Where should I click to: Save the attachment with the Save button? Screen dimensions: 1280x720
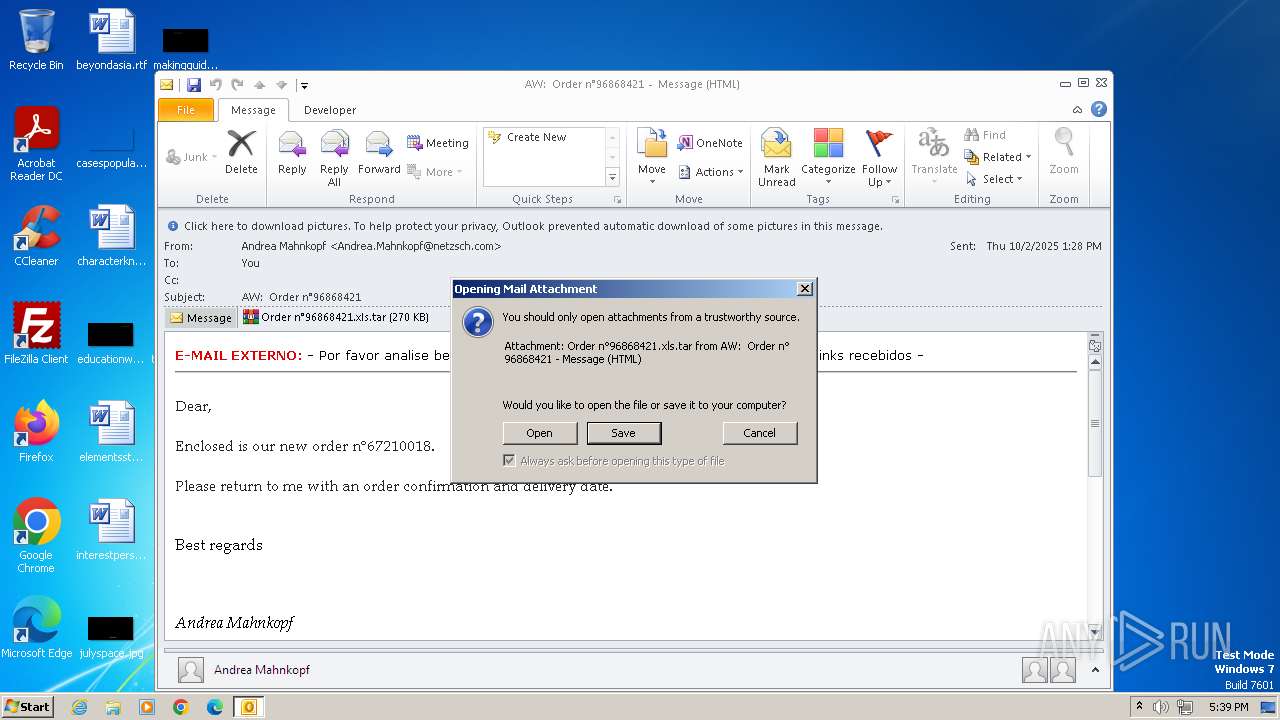pos(624,433)
